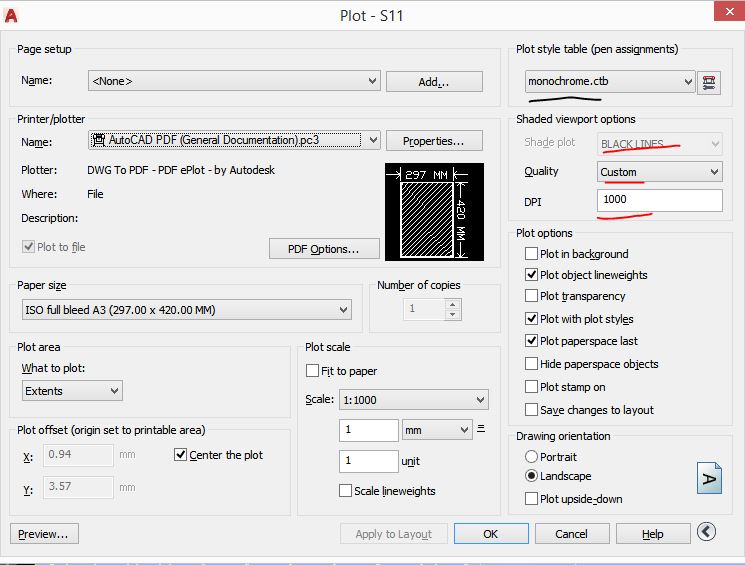
Task: Enable Scale lineweights
Action: 345,490
